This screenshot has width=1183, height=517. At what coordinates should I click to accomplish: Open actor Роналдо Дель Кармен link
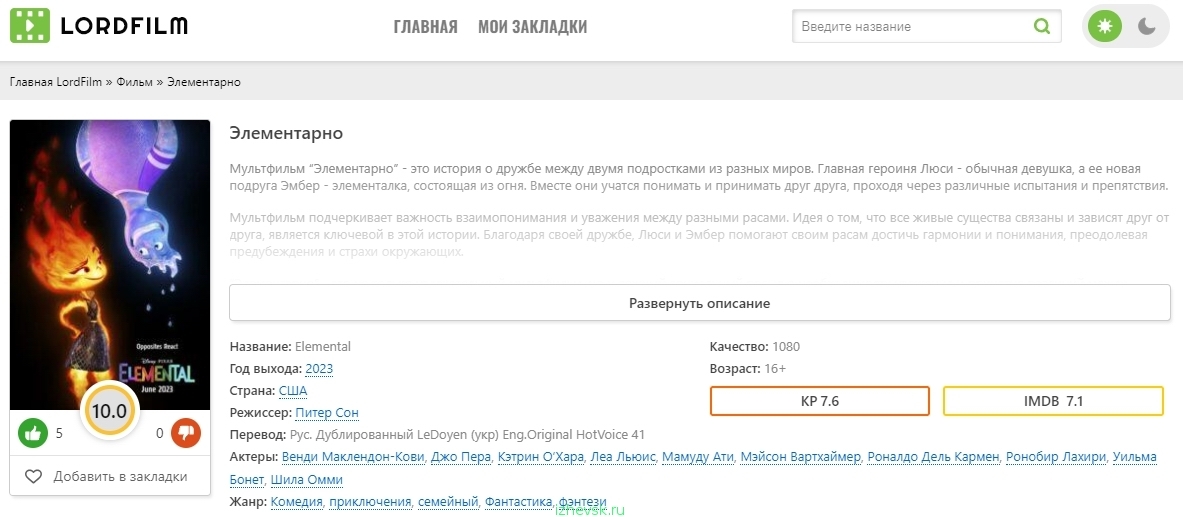[x=934, y=457]
